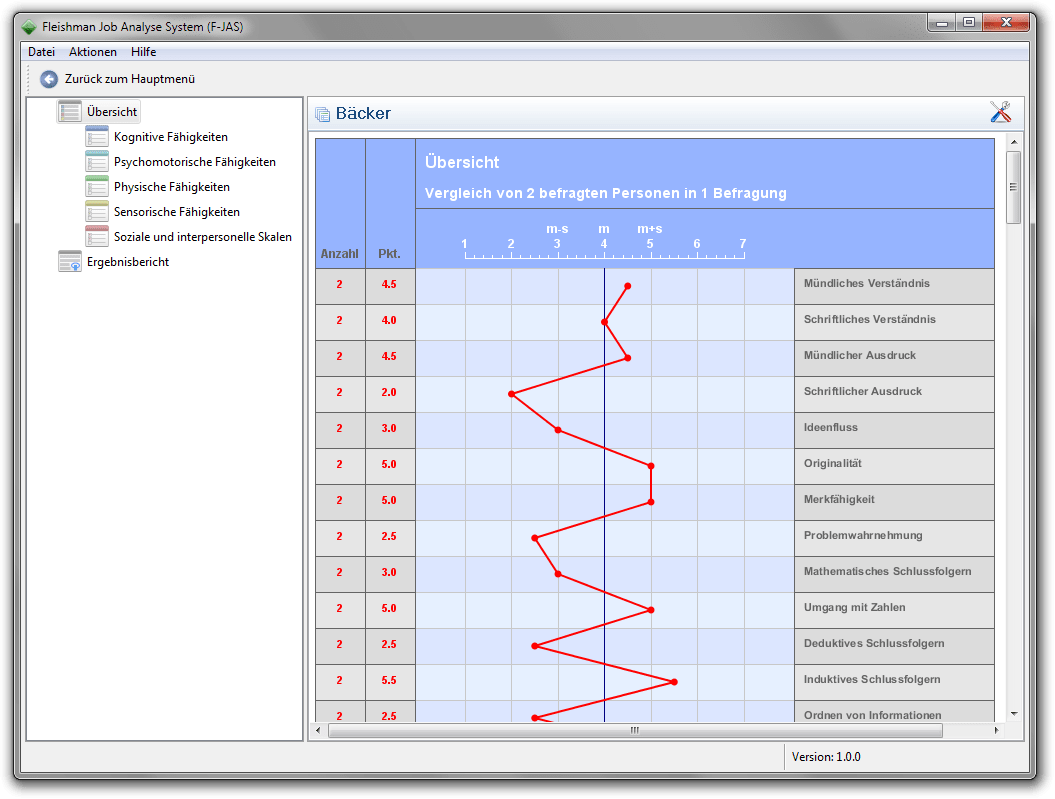The image size is (1055, 799).
Task: Open the Ergebnisbericht report icon
Action: pyautogui.click(x=68, y=261)
